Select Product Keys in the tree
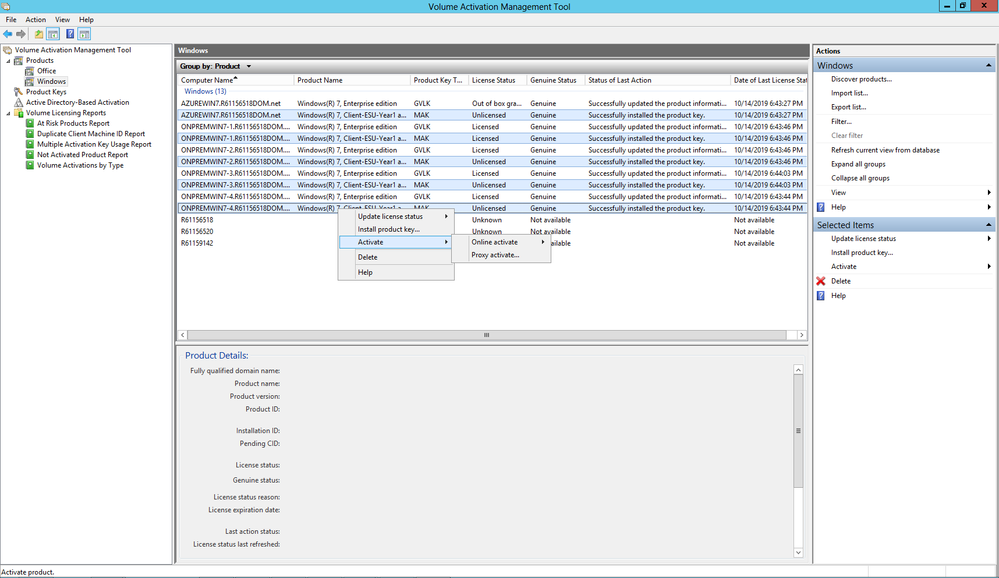This screenshot has width=999, height=578. click(x=46, y=92)
